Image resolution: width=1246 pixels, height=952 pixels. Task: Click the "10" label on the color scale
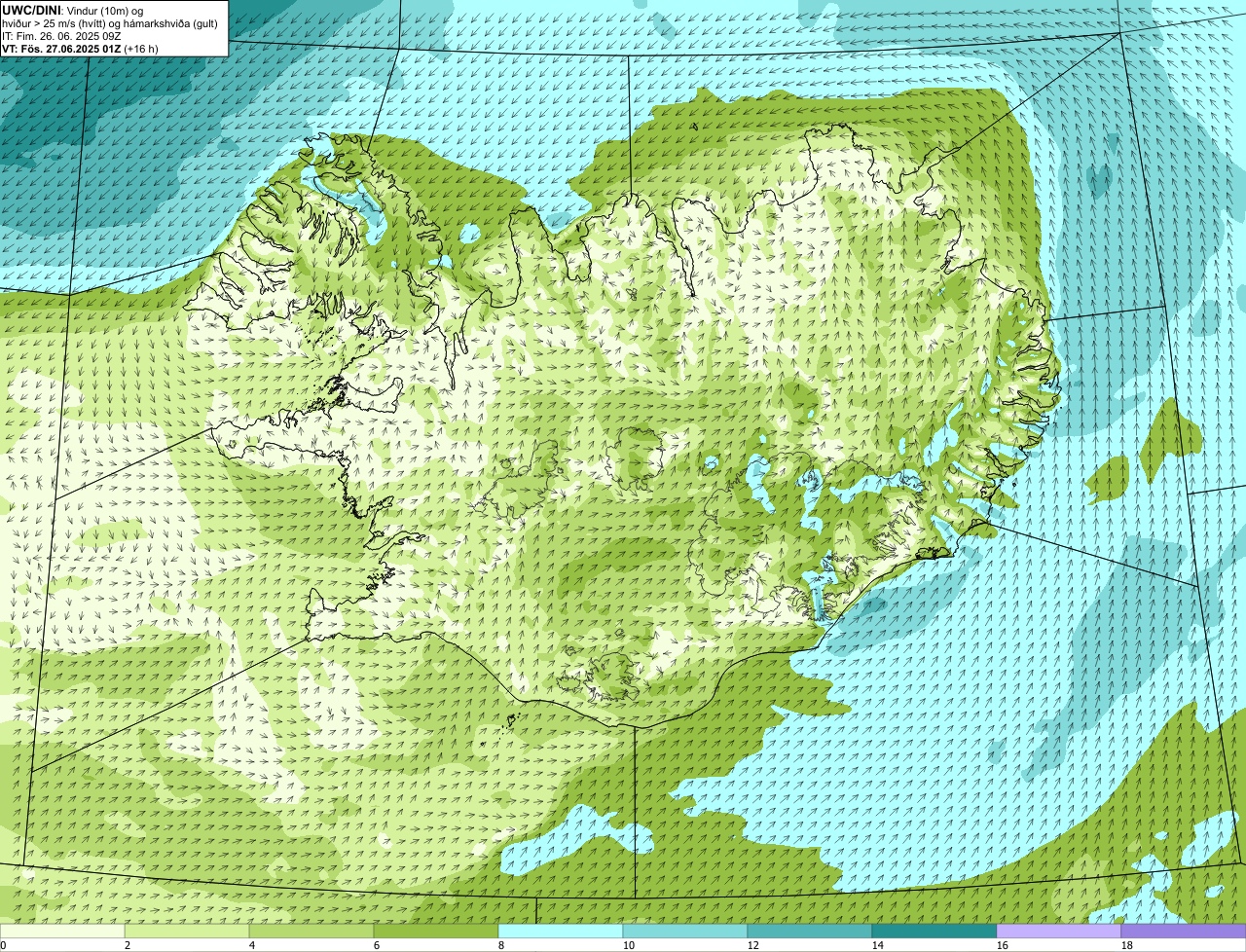(629, 945)
